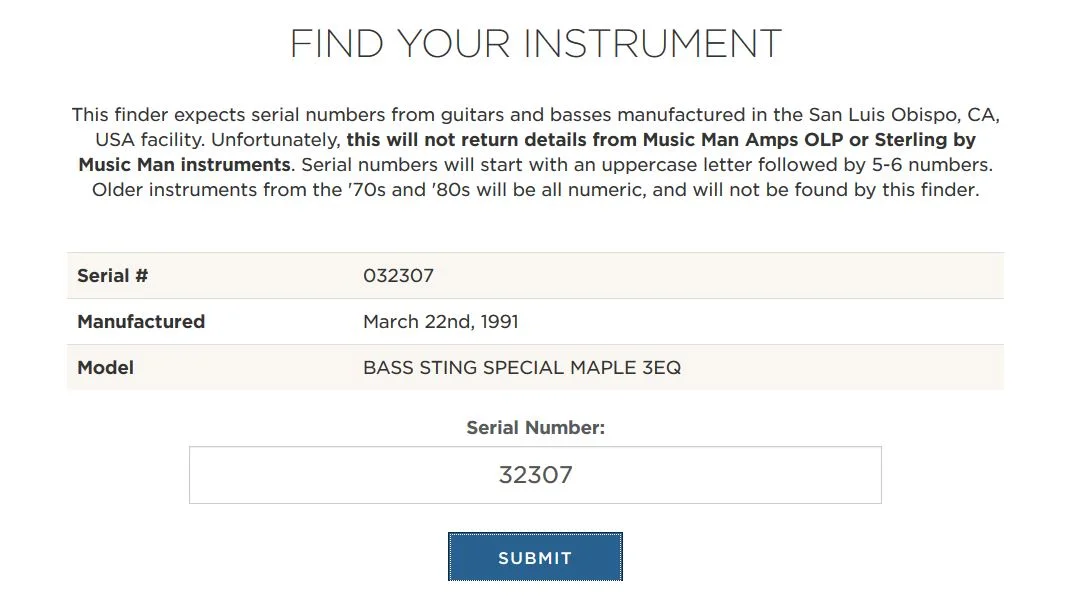The image size is (1065, 609).
Task: Select the 'Manufactured' row label
Action: (x=141, y=321)
